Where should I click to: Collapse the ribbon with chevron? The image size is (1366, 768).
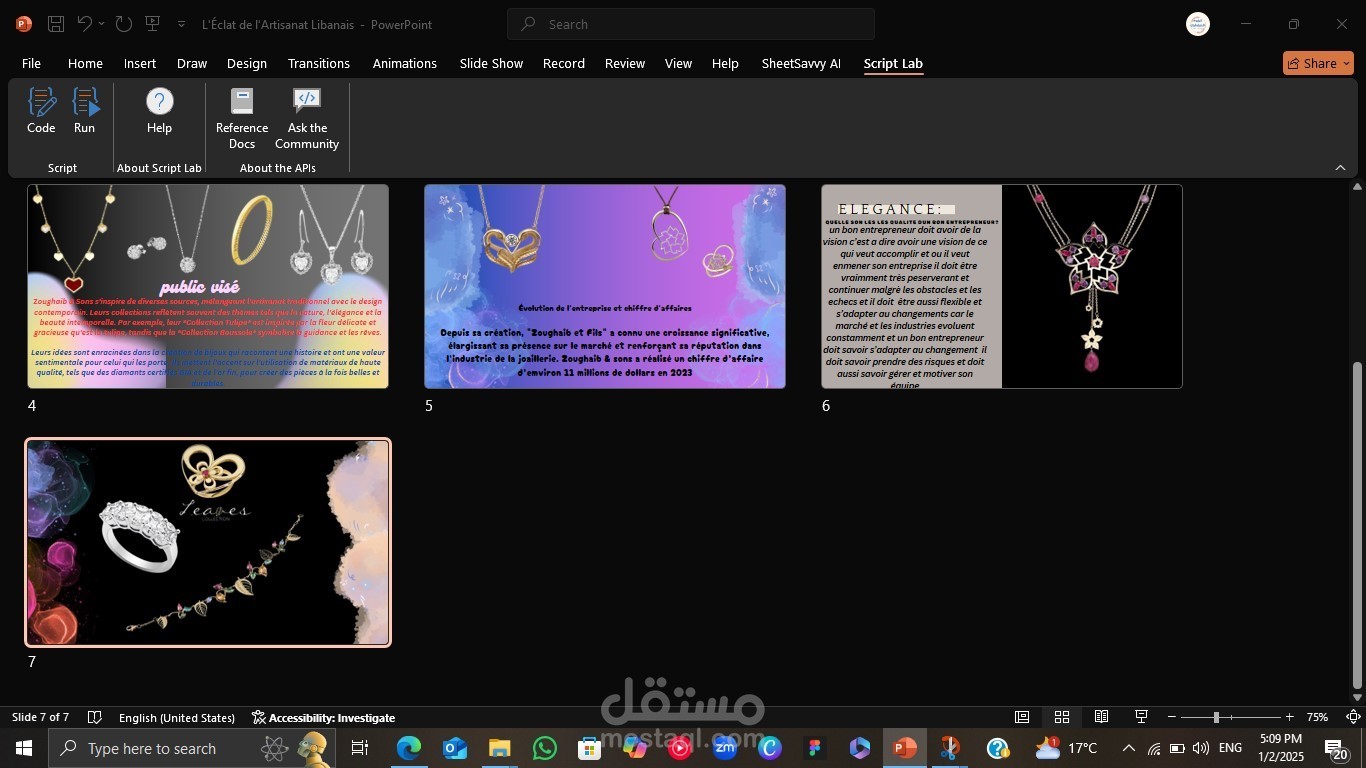[1340, 167]
